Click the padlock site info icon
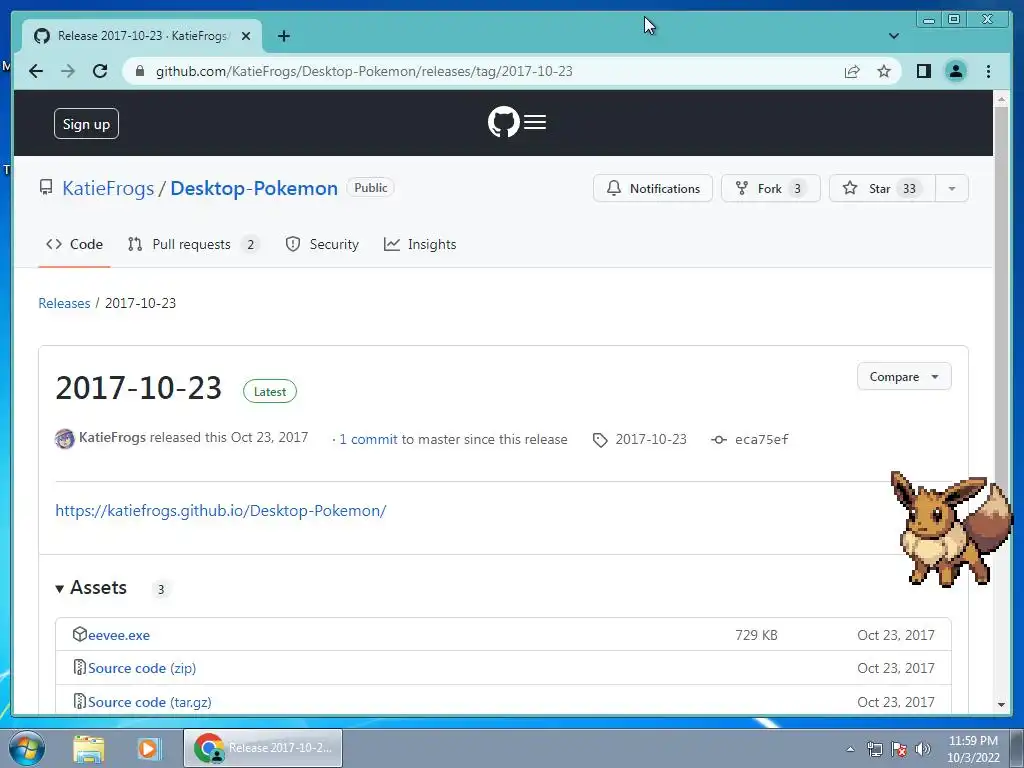1024x768 pixels. [x=139, y=71]
